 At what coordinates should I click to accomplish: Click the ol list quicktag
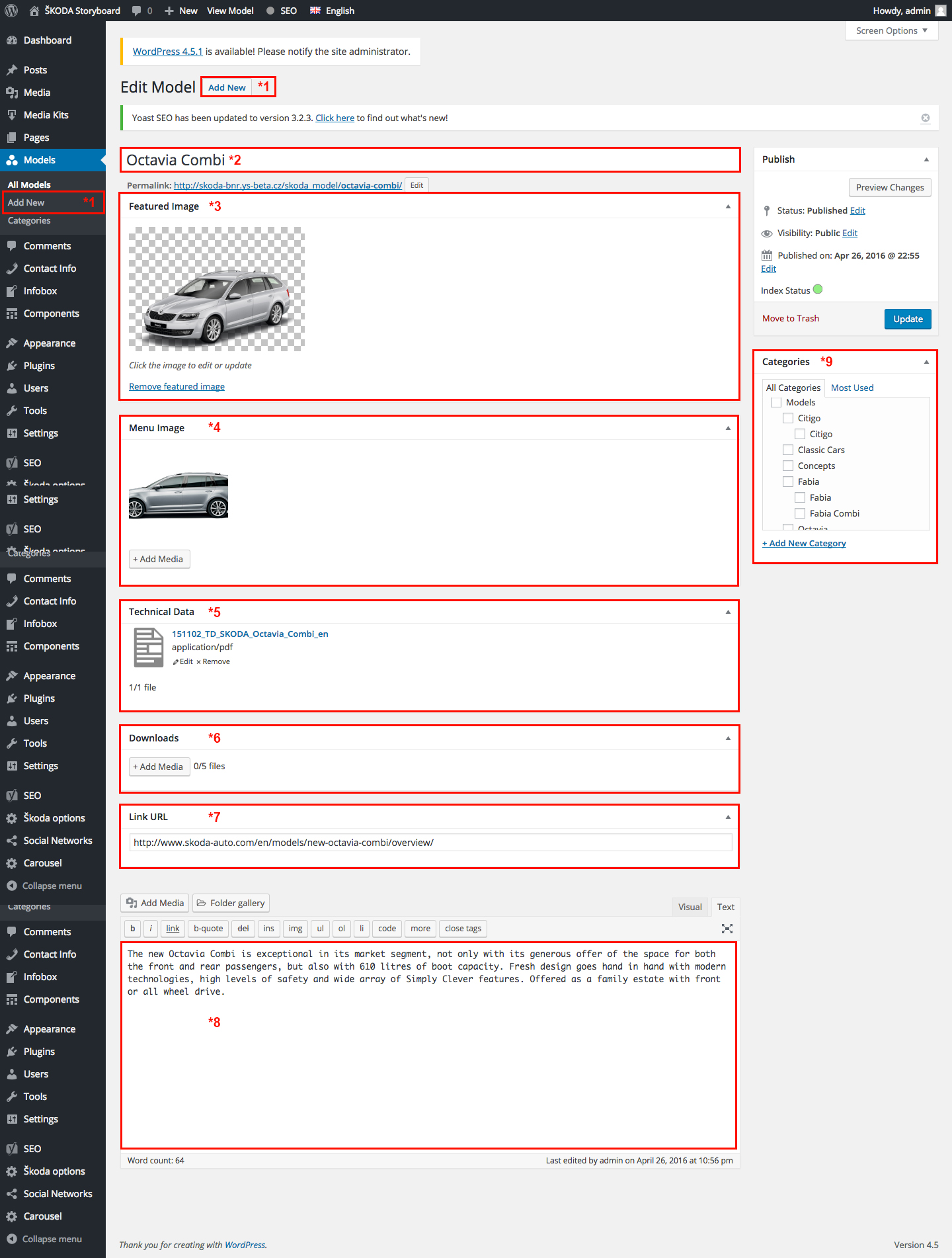click(x=342, y=929)
